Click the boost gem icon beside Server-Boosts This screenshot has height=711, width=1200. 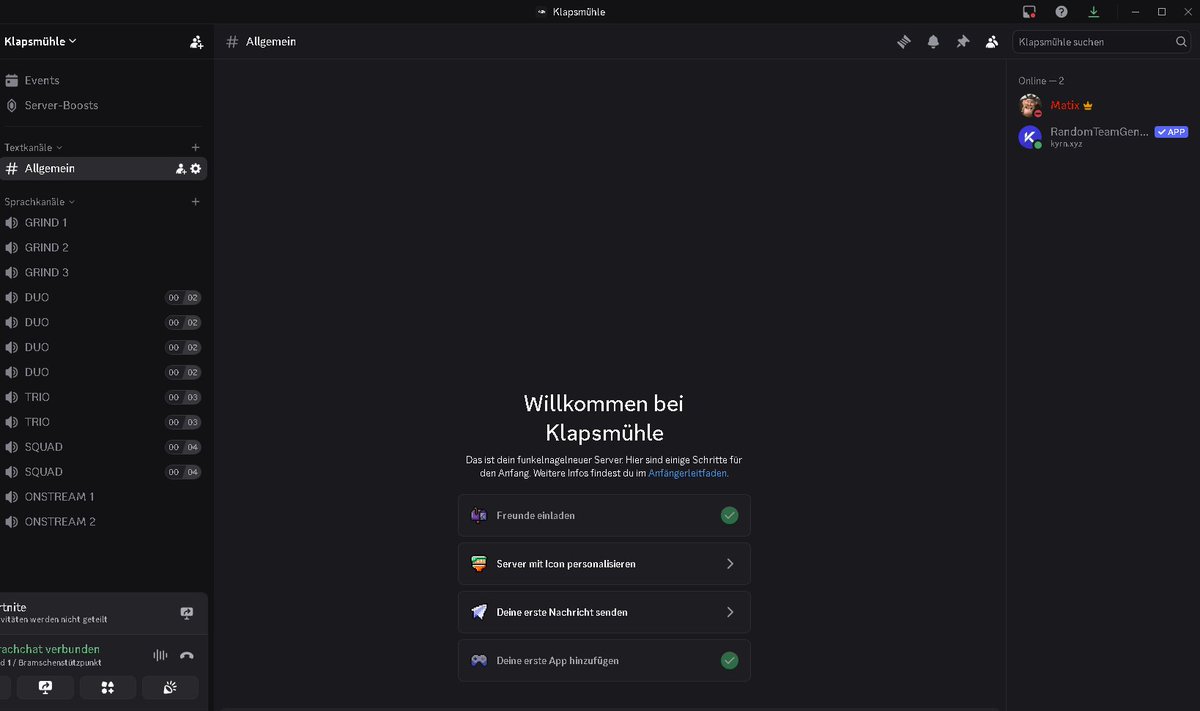[12, 105]
